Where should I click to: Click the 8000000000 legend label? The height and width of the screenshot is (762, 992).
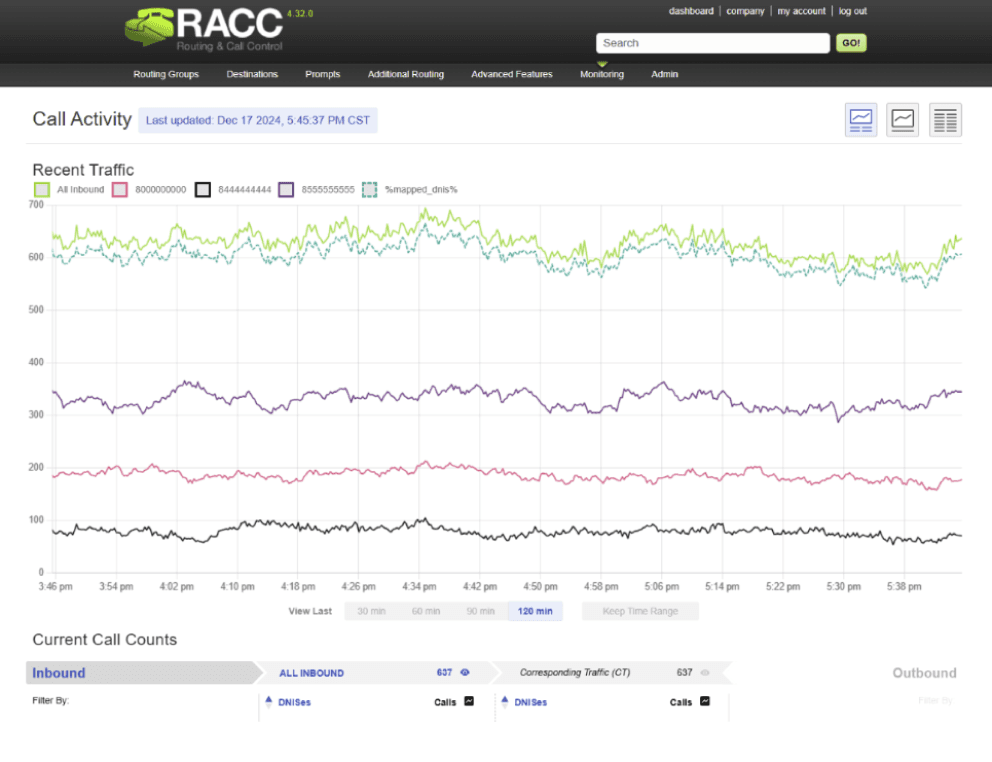pos(161,189)
